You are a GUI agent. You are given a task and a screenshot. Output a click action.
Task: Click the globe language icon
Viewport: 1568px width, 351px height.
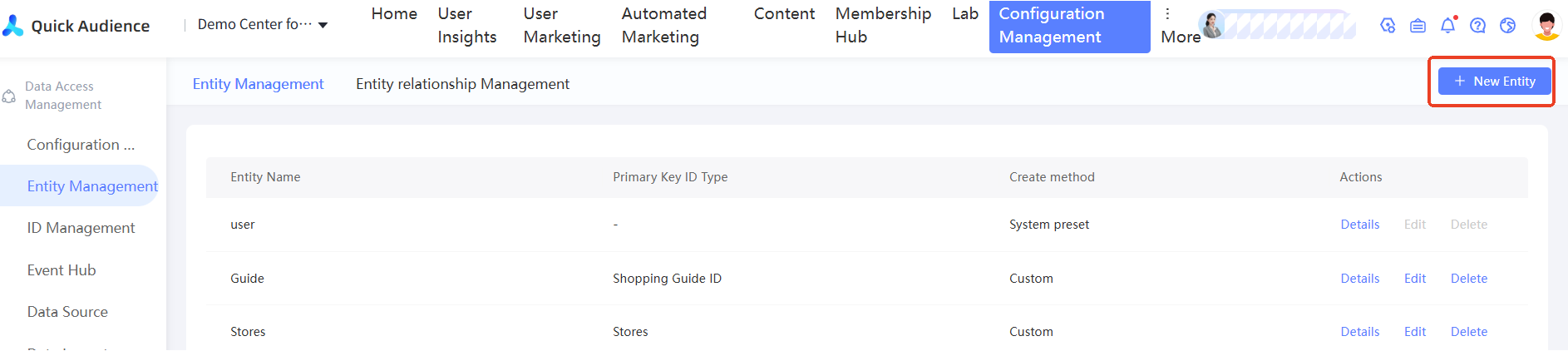[1507, 26]
